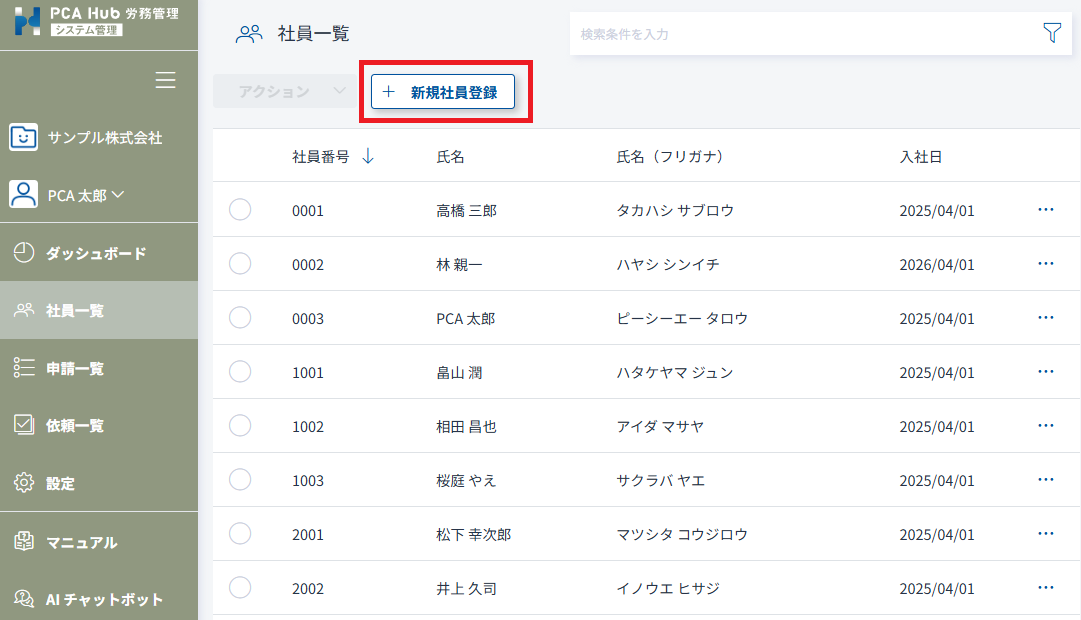Launch the AI チャットボット icon
Viewport: 1081px width, 620px height.
[24, 599]
